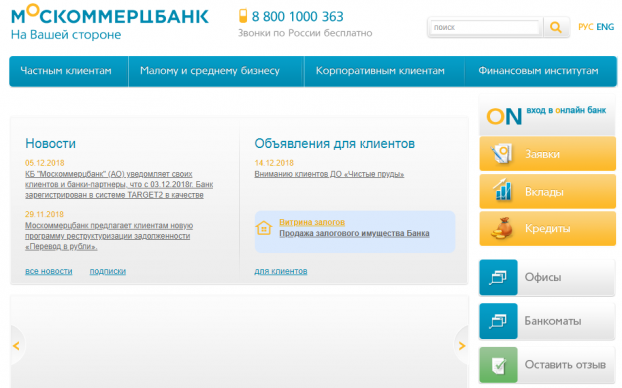Open news about TARGET2 registration
This screenshot has width=622, height=388.
(x=119, y=184)
